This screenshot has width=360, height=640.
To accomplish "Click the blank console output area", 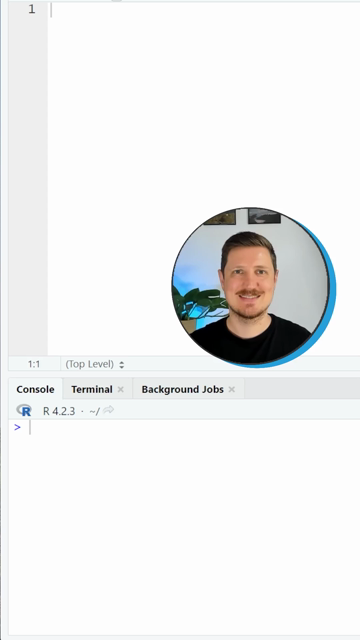I will pos(184,531).
